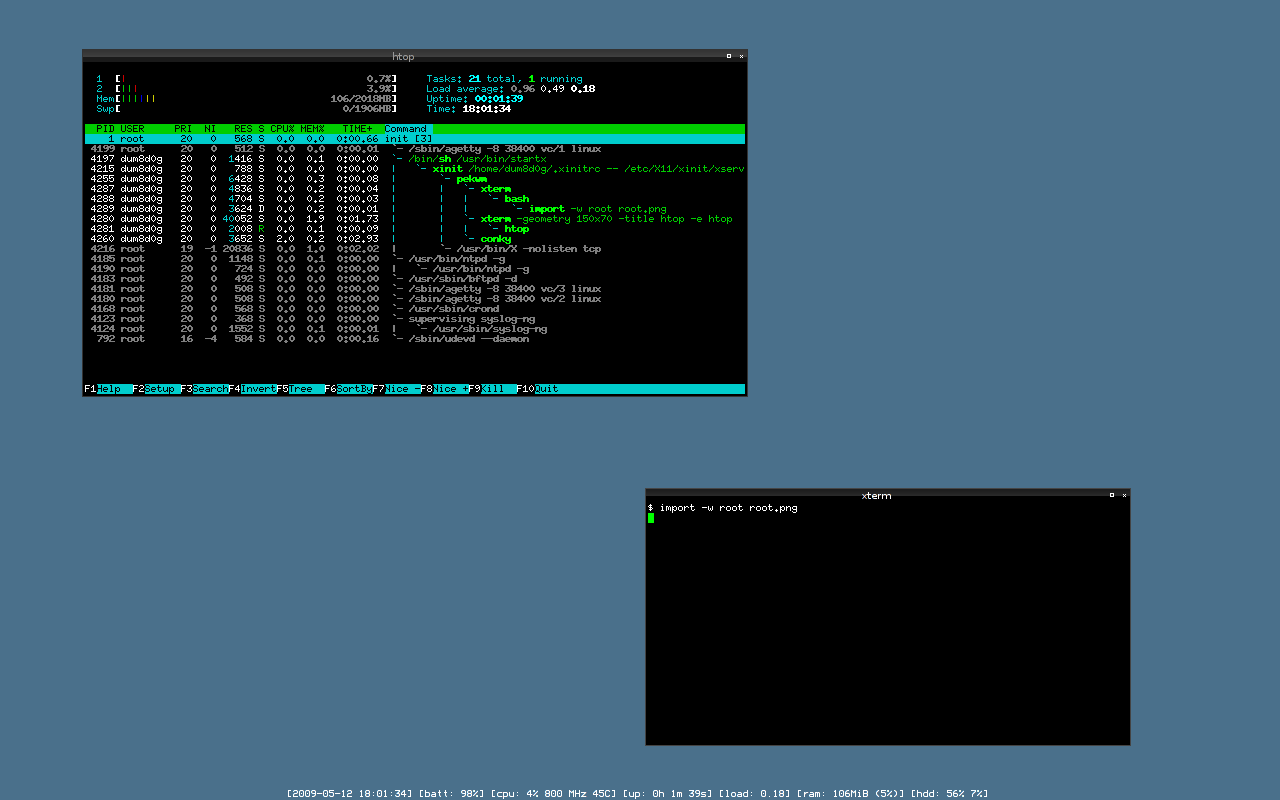The width and height of the screenshot is (1280, 800).
Task: Click the PID column header
Action: [105, 129]
